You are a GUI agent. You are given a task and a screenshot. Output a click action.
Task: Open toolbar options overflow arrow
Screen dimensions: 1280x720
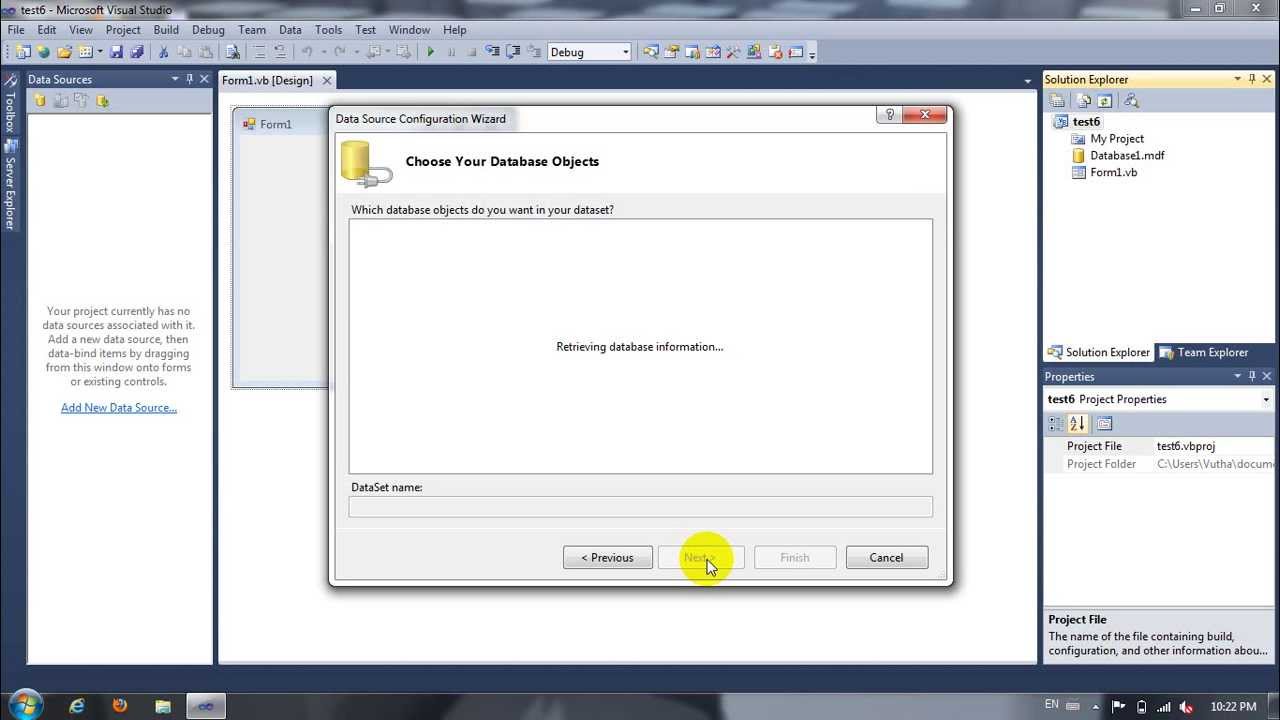click(x=812, y=53)
